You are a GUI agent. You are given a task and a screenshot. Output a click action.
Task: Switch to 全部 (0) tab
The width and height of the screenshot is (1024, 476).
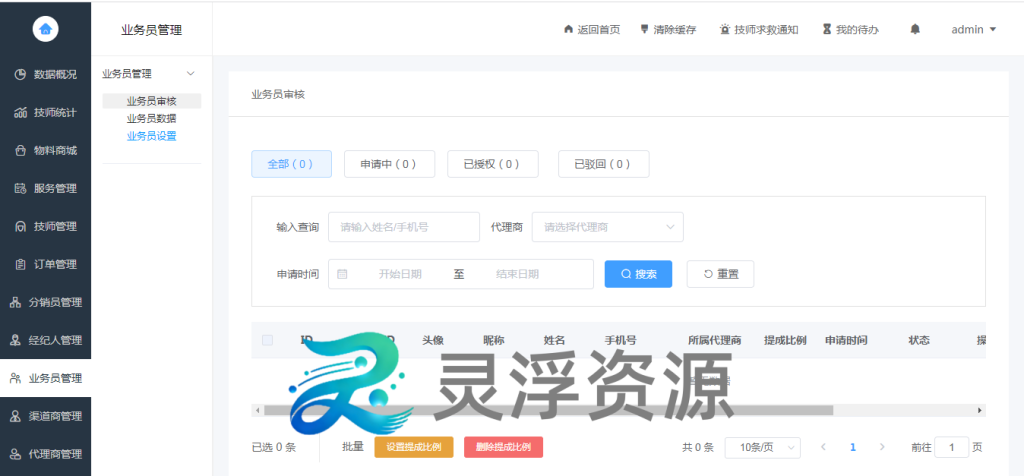[291, 164]
